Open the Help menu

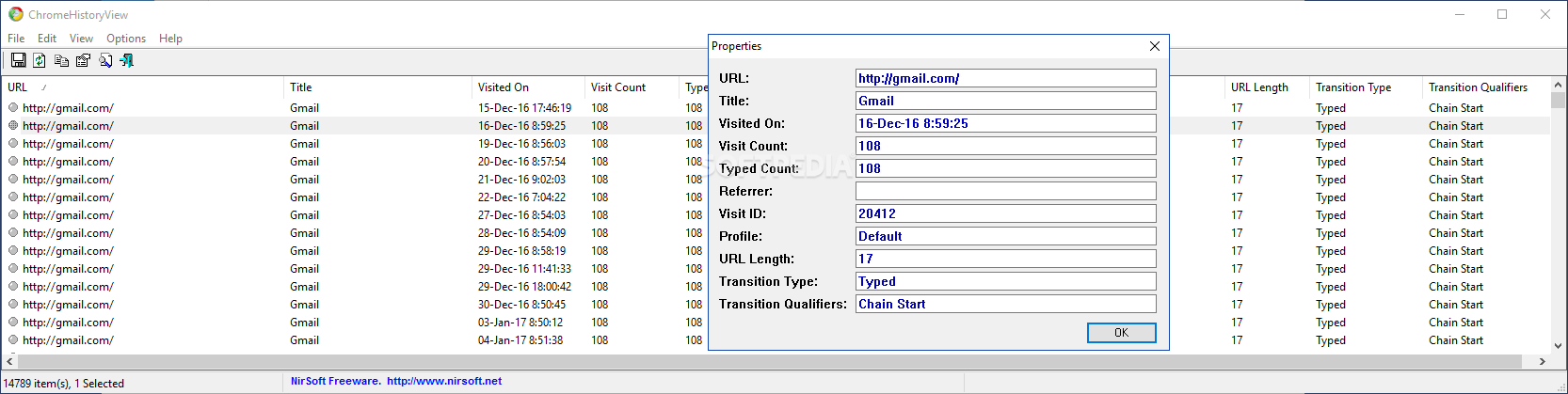click(x=170, y=39)
